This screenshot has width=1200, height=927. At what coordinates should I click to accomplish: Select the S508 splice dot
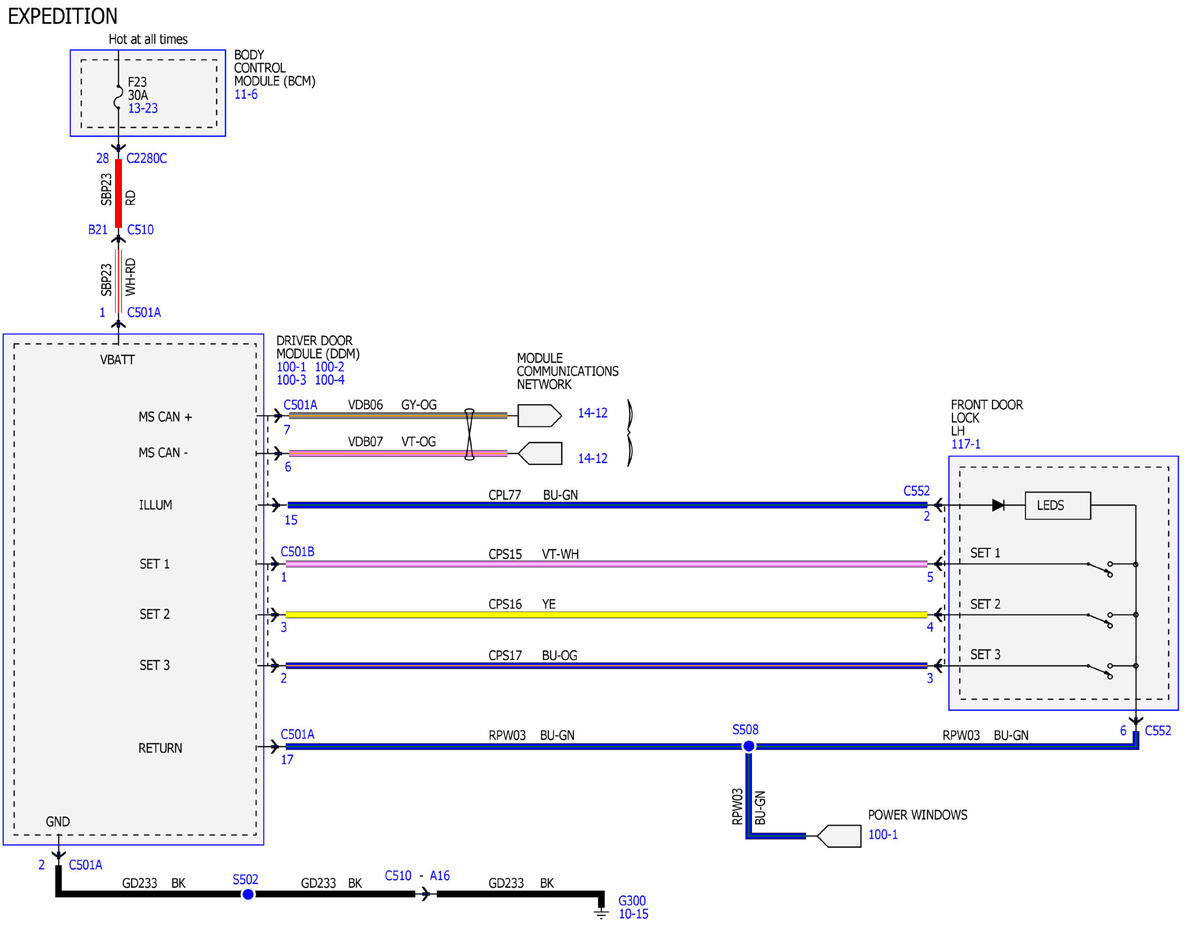coord(748,746)
